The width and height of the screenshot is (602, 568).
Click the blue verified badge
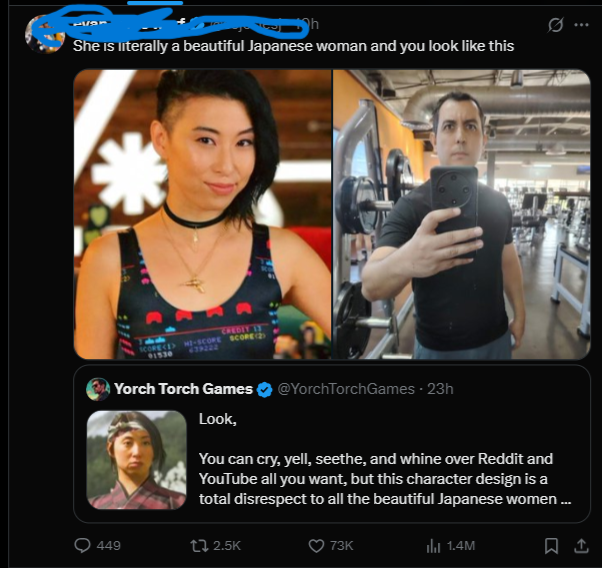(x=265, y=389)
